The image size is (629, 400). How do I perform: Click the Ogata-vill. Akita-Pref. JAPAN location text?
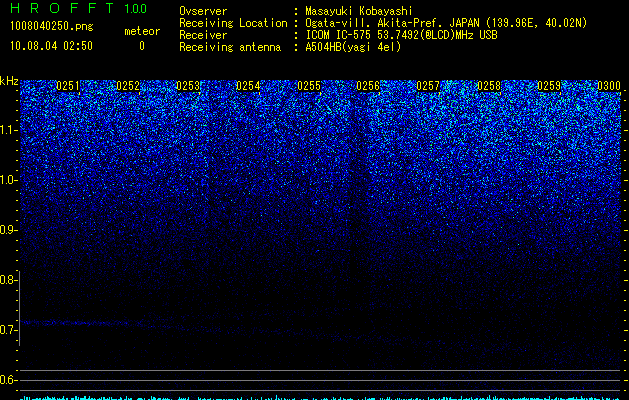point(446,23)
